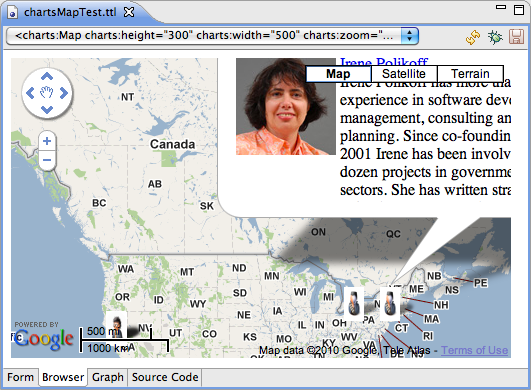
Task: Select the Map view type
Action: point(338,74)
